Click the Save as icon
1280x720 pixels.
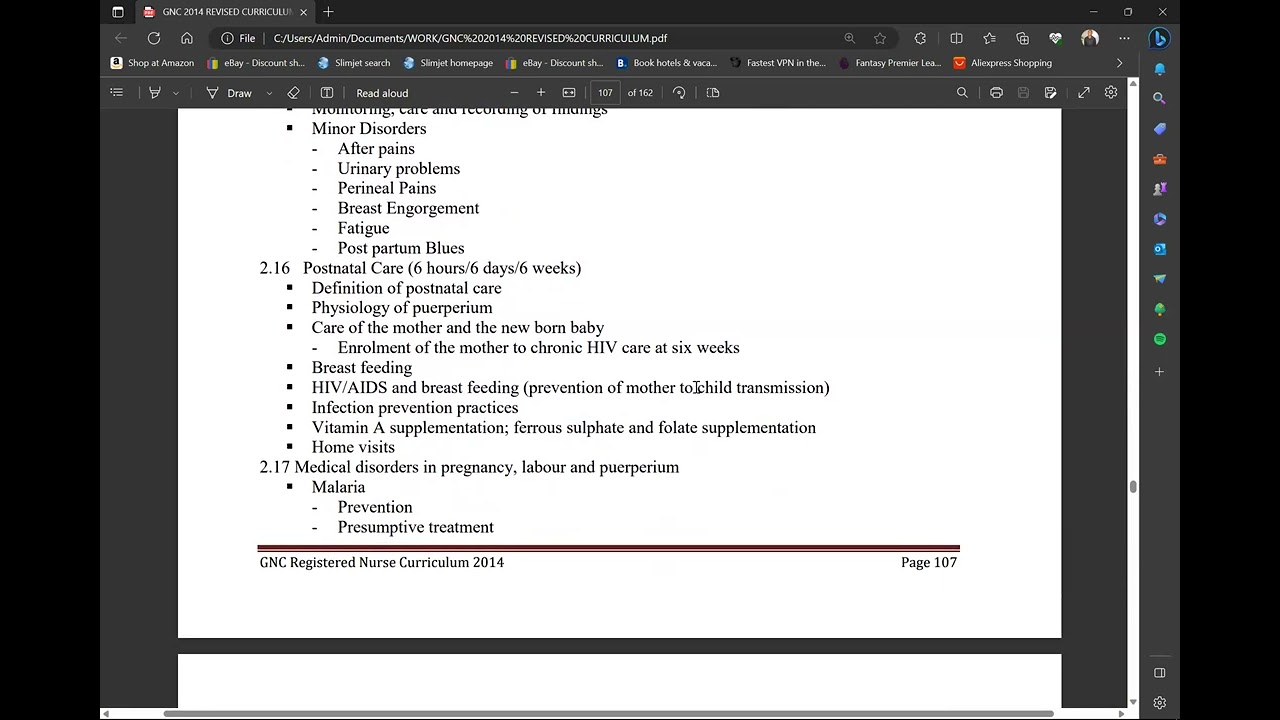tap(1050, 93)
